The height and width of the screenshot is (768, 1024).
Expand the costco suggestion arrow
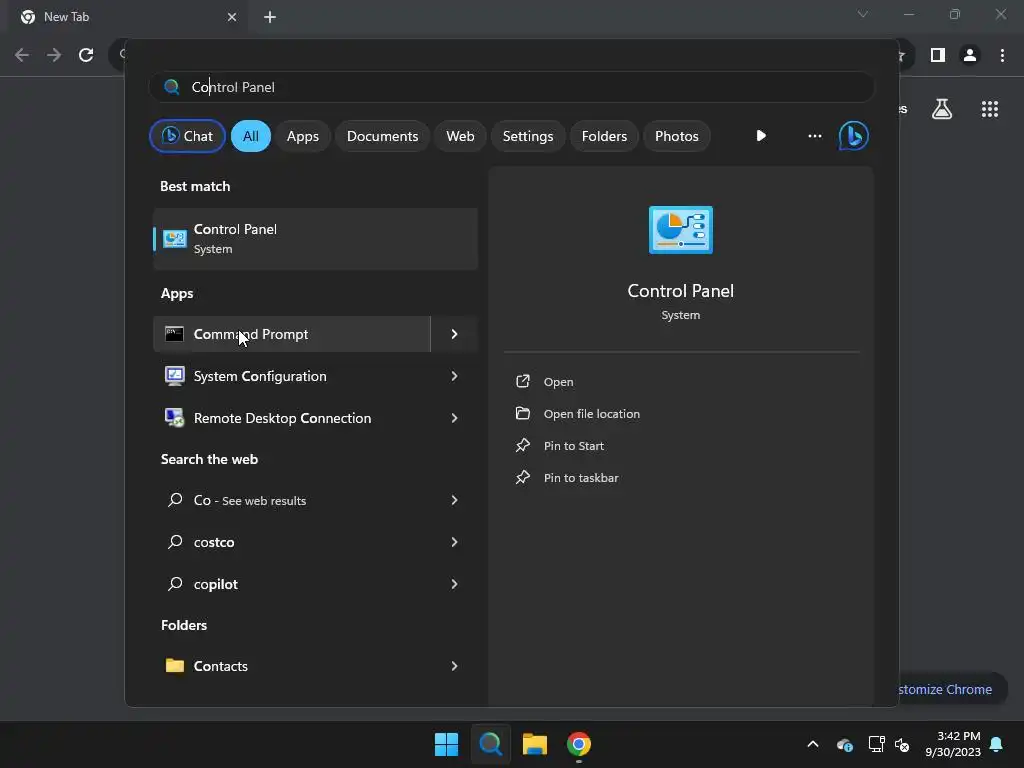(x=455, y=542)
